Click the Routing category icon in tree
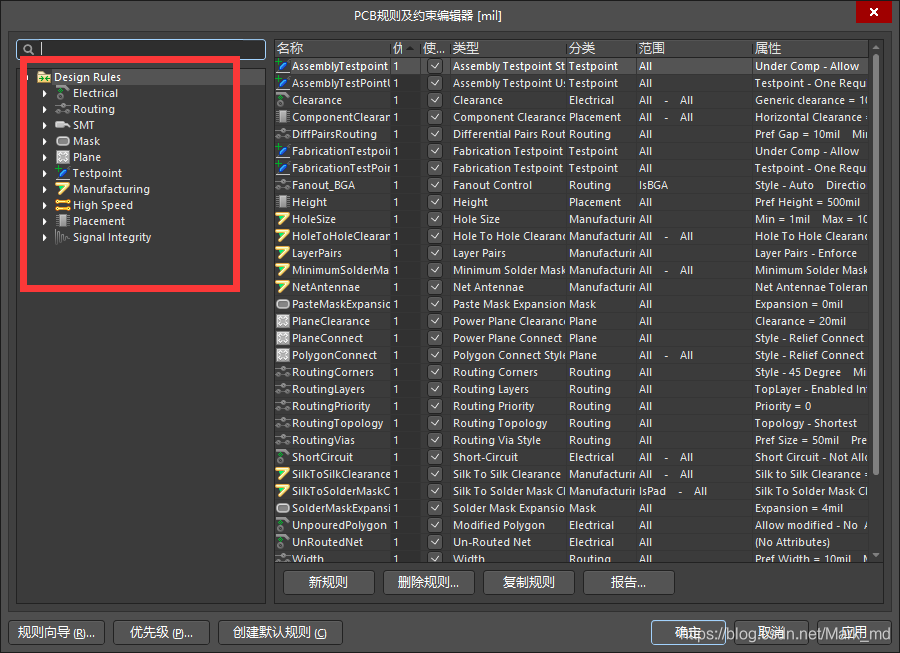 tap(62, 109)
